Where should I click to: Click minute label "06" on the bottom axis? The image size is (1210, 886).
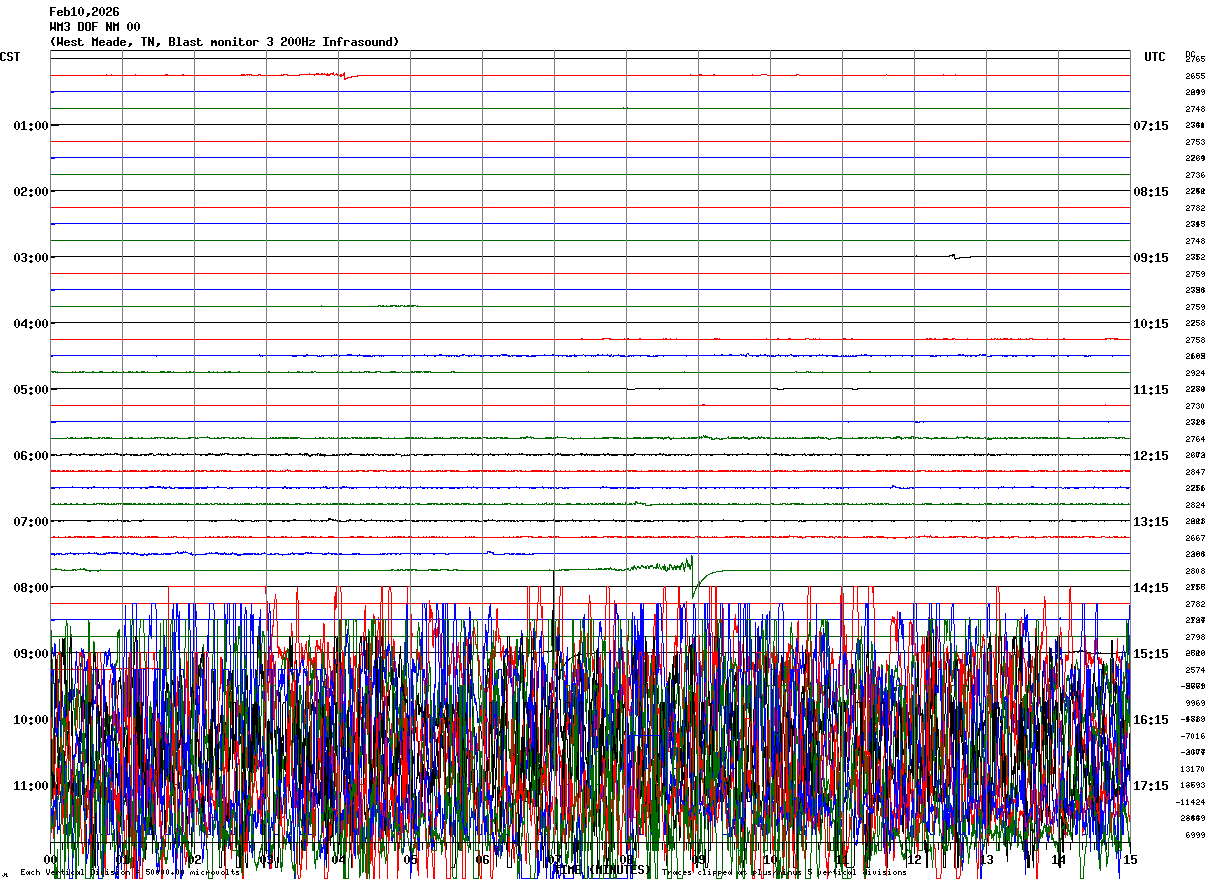482,859
